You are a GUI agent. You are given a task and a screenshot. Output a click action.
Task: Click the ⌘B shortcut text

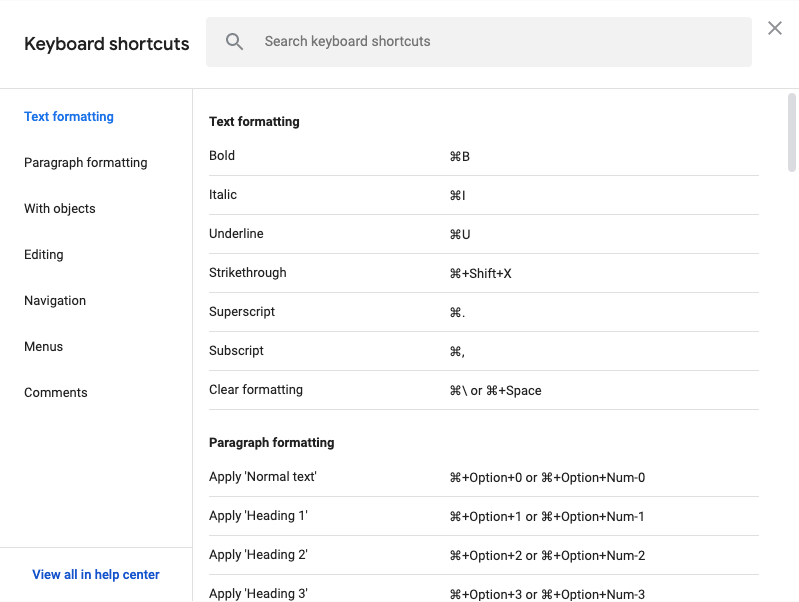460,156
